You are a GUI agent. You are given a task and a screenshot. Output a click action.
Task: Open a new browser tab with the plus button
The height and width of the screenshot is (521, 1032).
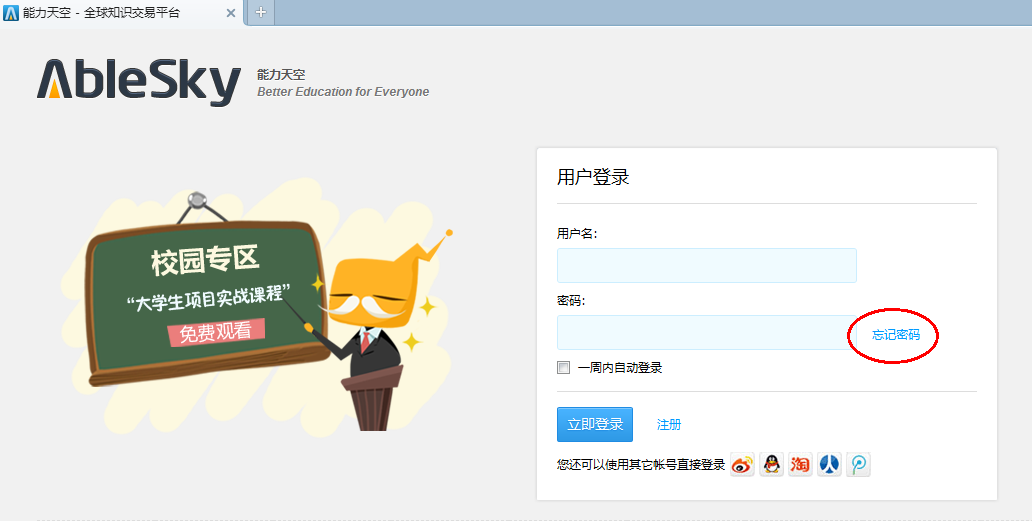point(260,12)
